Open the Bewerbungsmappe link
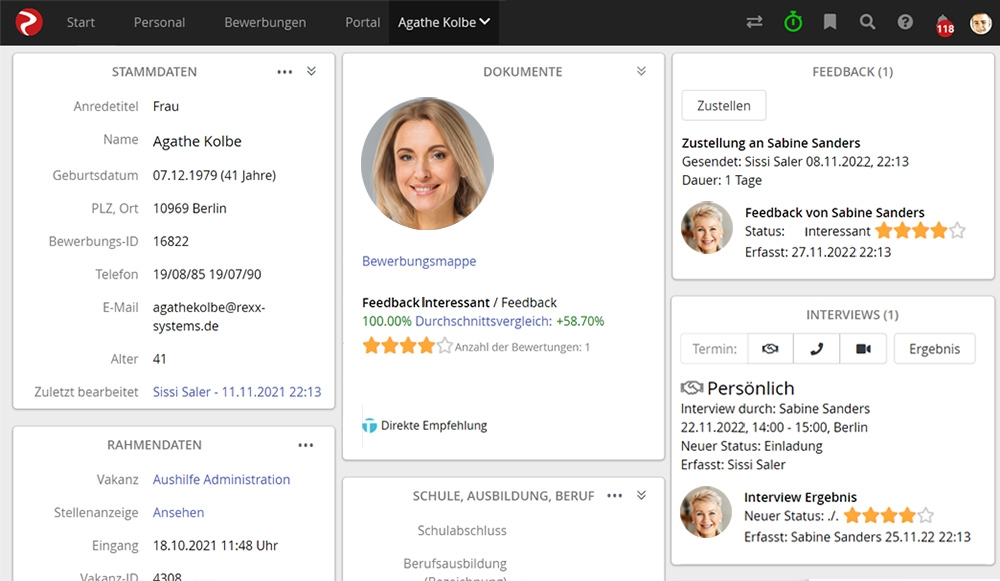1000x581 pixels. pyautogui.click(x=419, y=261)
